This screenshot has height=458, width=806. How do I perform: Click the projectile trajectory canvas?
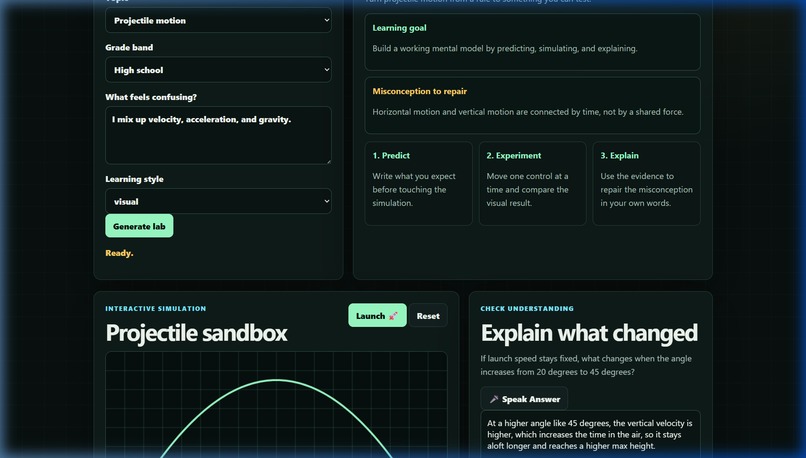click(276, 405)
